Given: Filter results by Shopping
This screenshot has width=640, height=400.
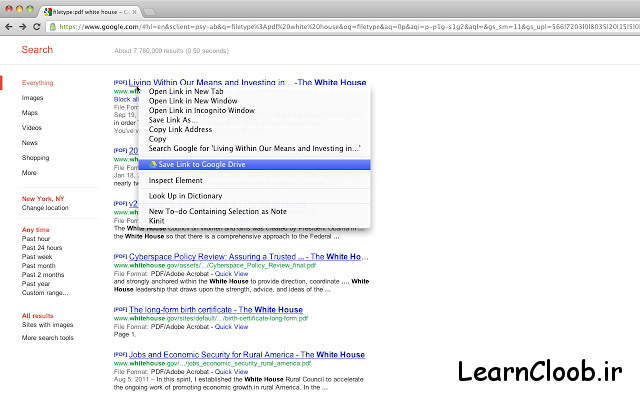Looking at the screenshot, I should tap(36, 158).
